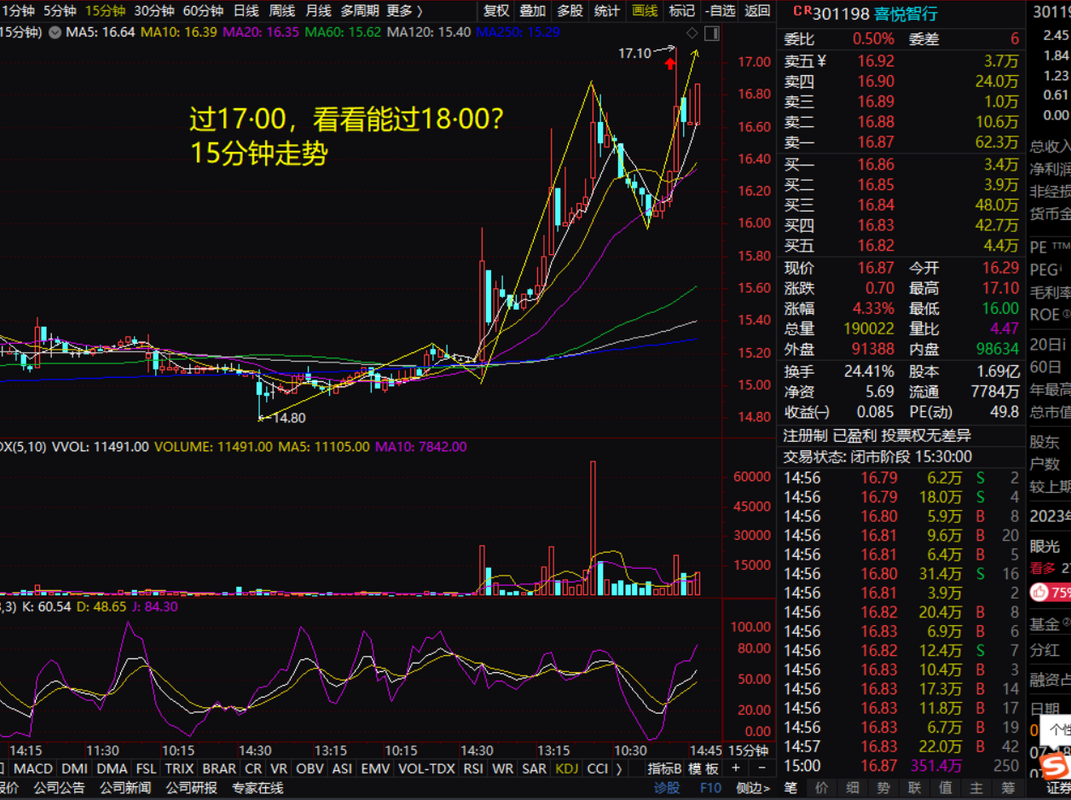Viewport: 1071px width, 800px height.
Task: Select the CR indicator
Action: click(x=253, y=769)
